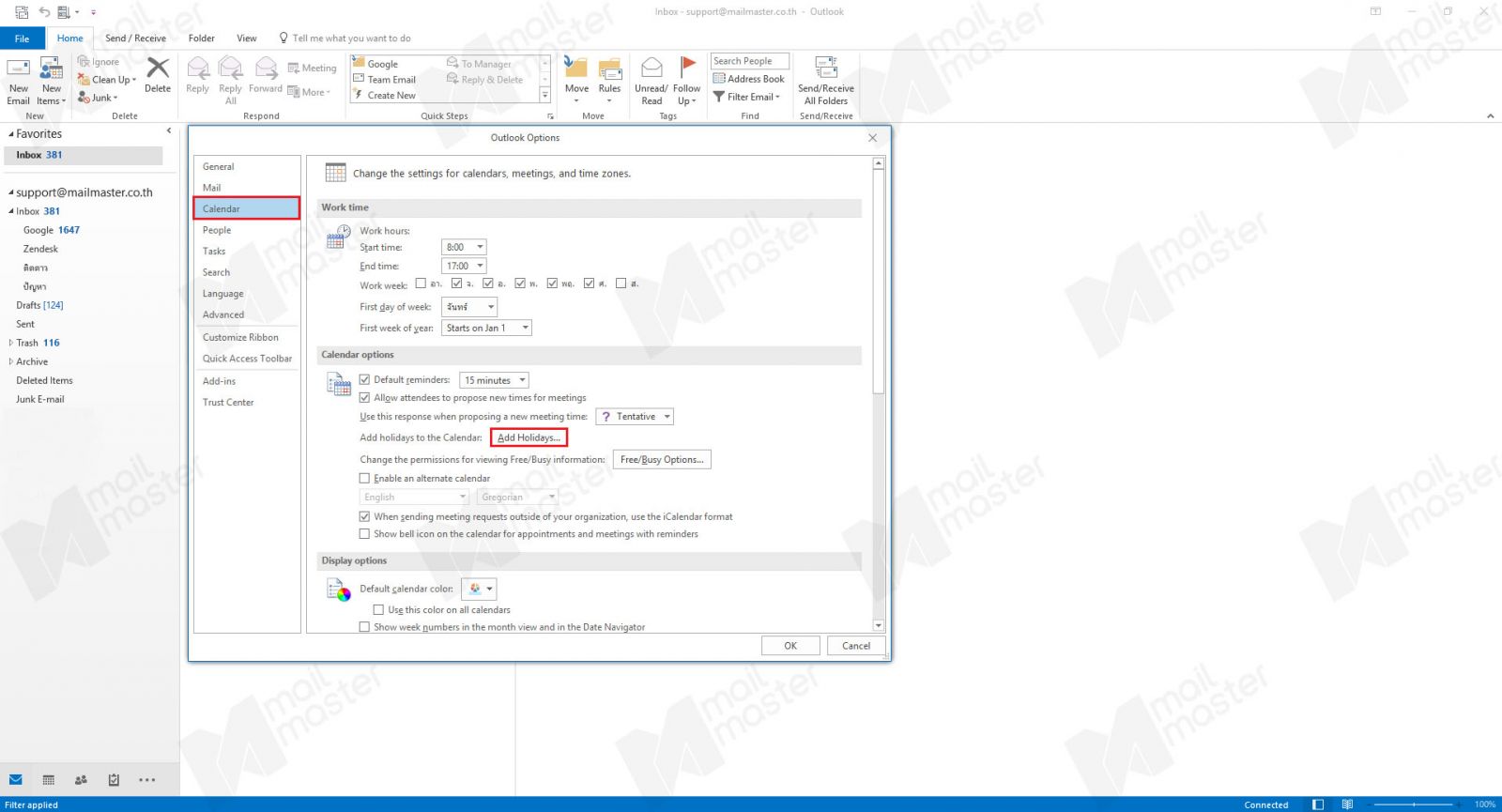Click Cancel in Outlook Options
Viewport: 1502px width, 812px height.
[856, 646]
